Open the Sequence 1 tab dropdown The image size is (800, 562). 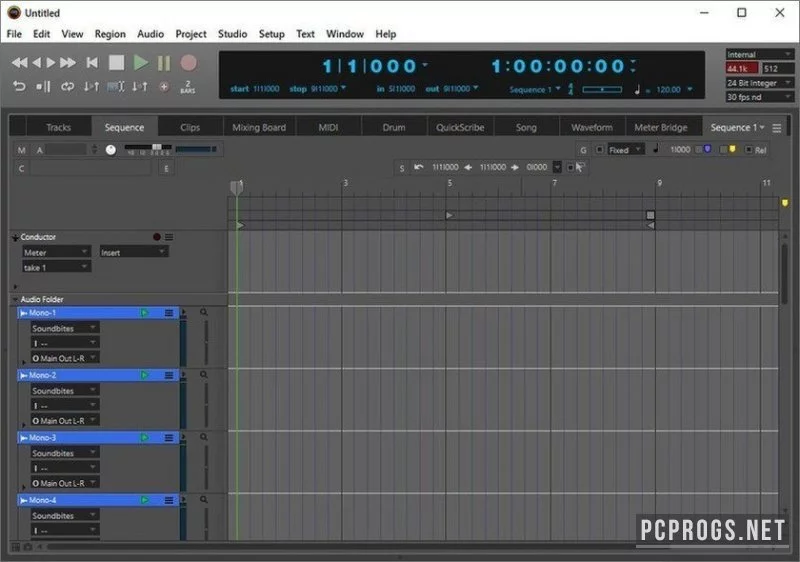pyautogui.click(x=737, y=127)
